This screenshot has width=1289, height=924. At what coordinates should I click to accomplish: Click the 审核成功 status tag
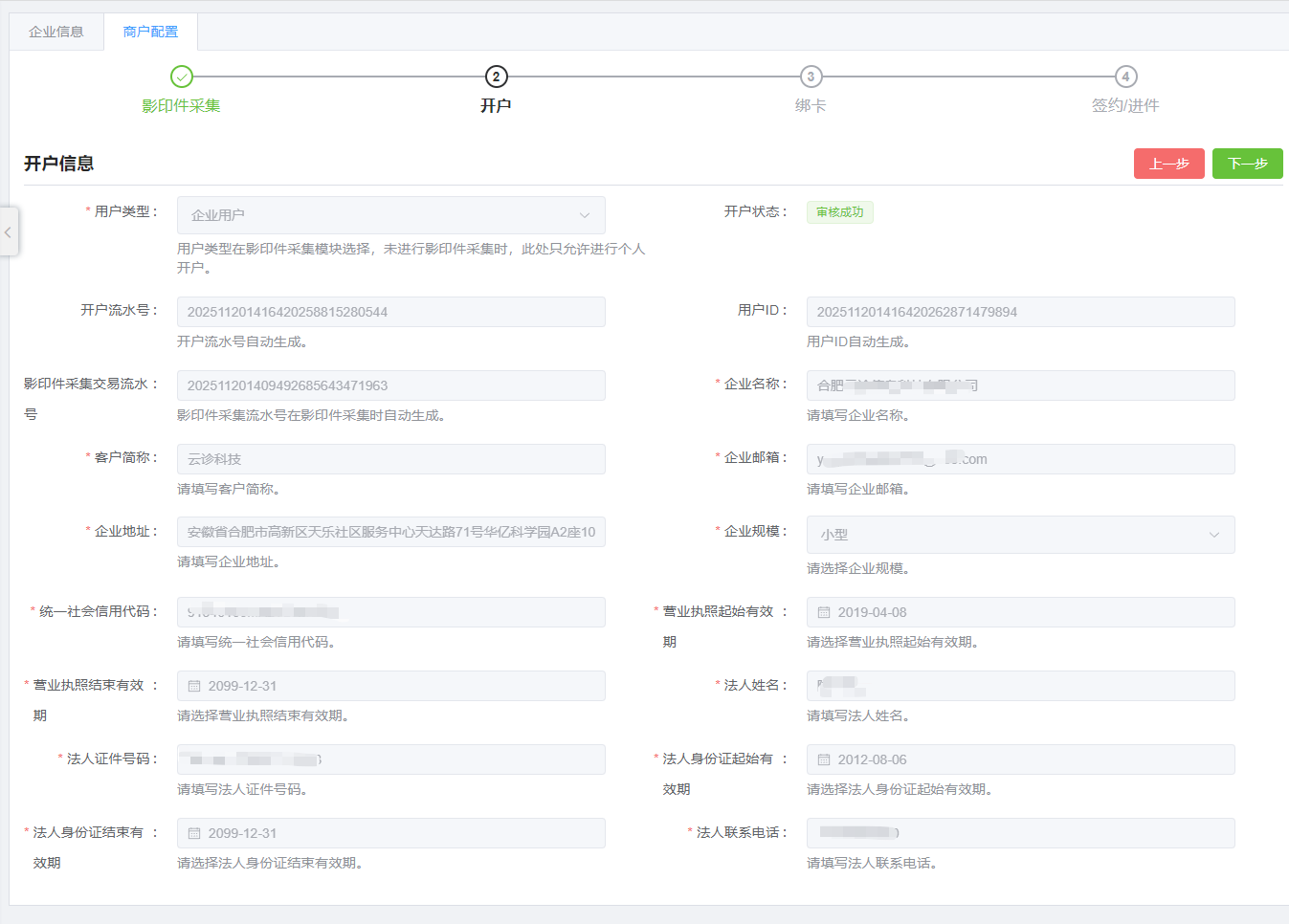point(839,212)
